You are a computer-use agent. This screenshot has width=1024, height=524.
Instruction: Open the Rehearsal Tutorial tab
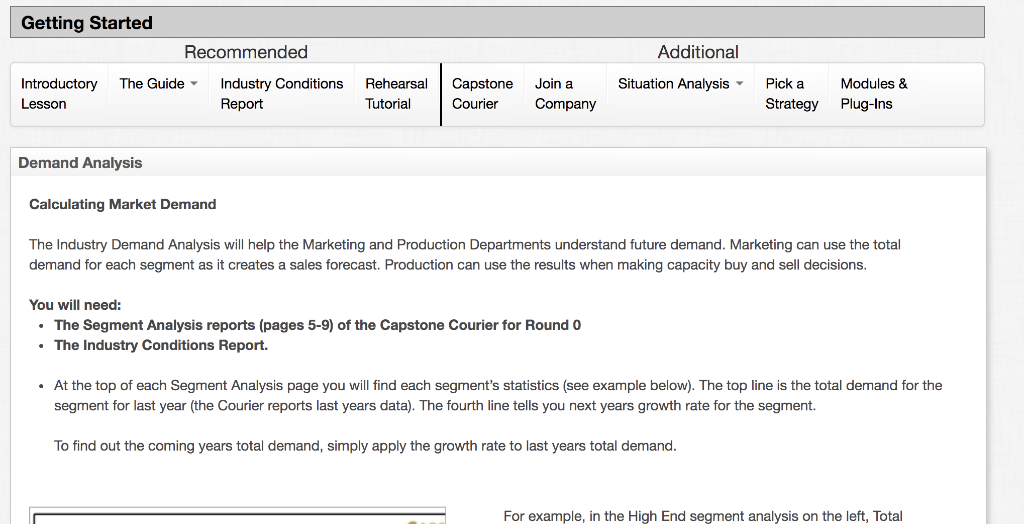(x=396, y=94)
